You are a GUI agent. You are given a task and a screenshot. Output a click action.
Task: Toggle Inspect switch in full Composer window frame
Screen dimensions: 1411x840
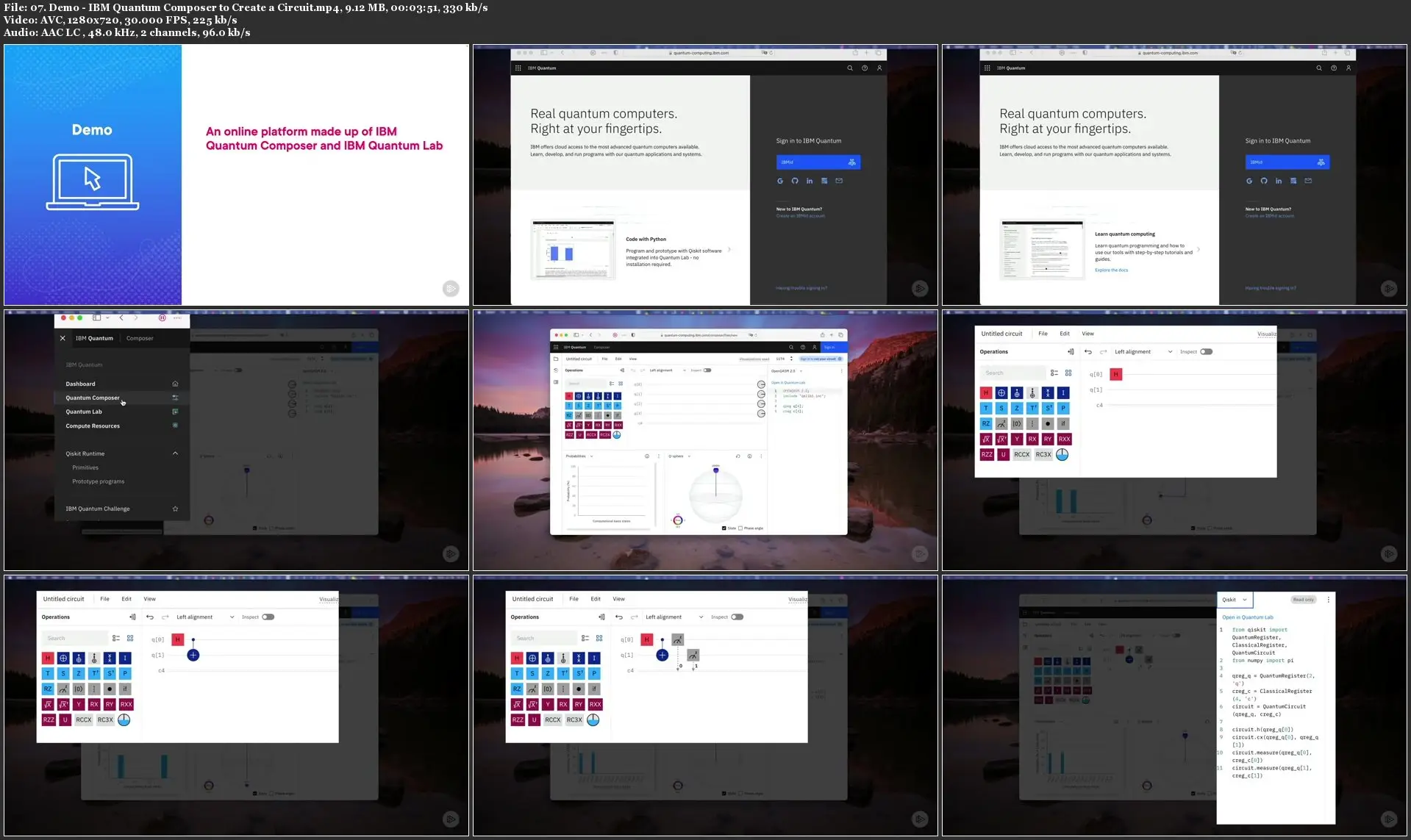point(707,370)
